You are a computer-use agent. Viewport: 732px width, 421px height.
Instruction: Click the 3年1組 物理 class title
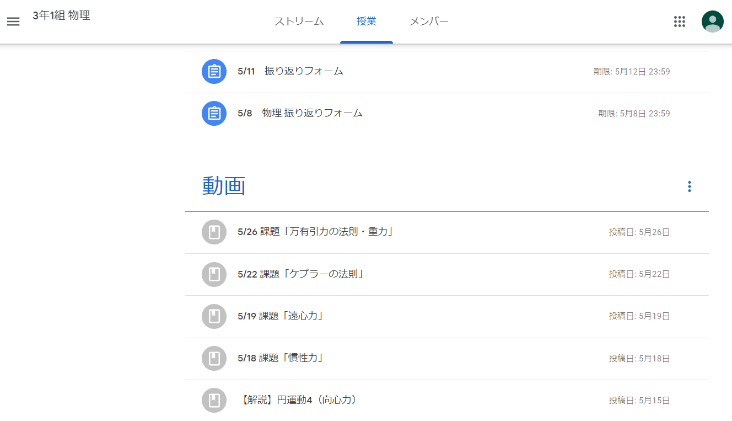click(61, 16)
